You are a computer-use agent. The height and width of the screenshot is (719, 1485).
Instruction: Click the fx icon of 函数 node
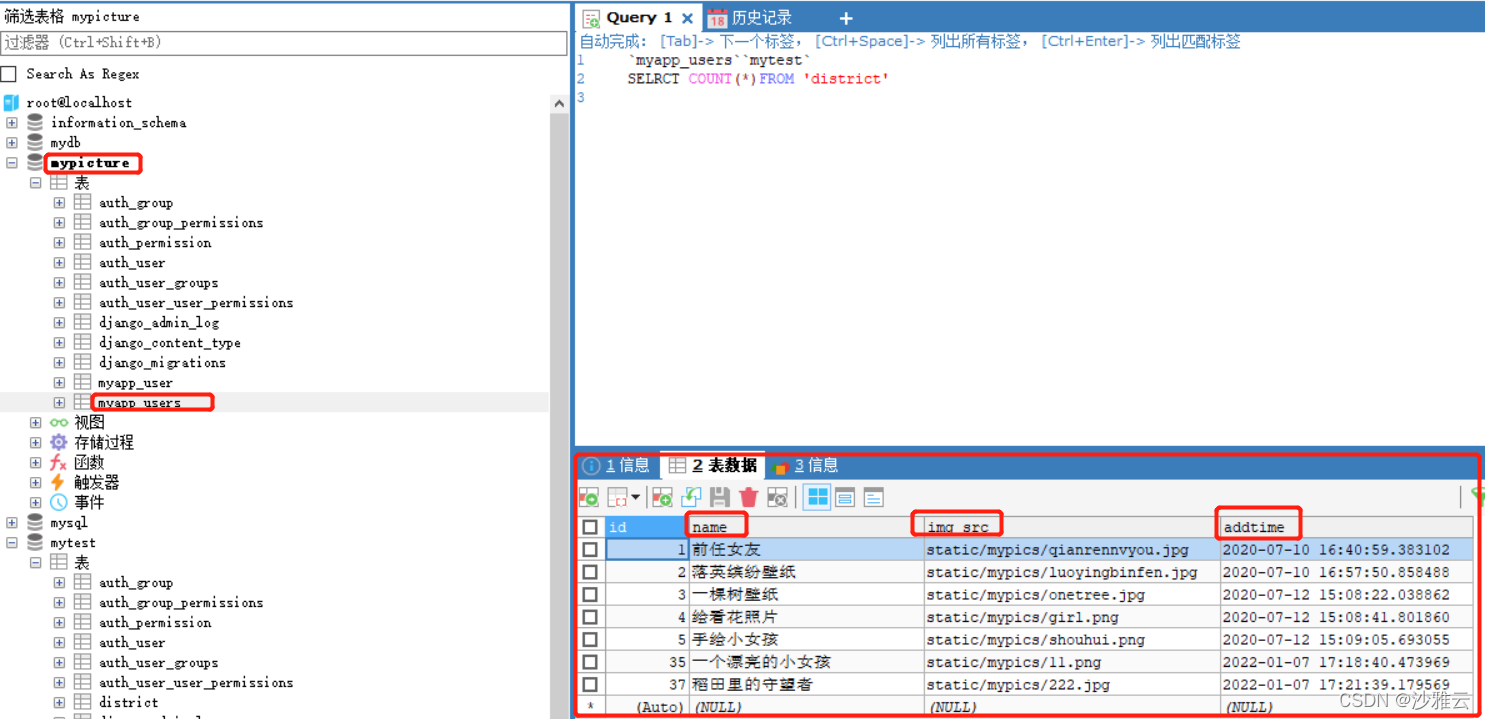pos(59,462)
